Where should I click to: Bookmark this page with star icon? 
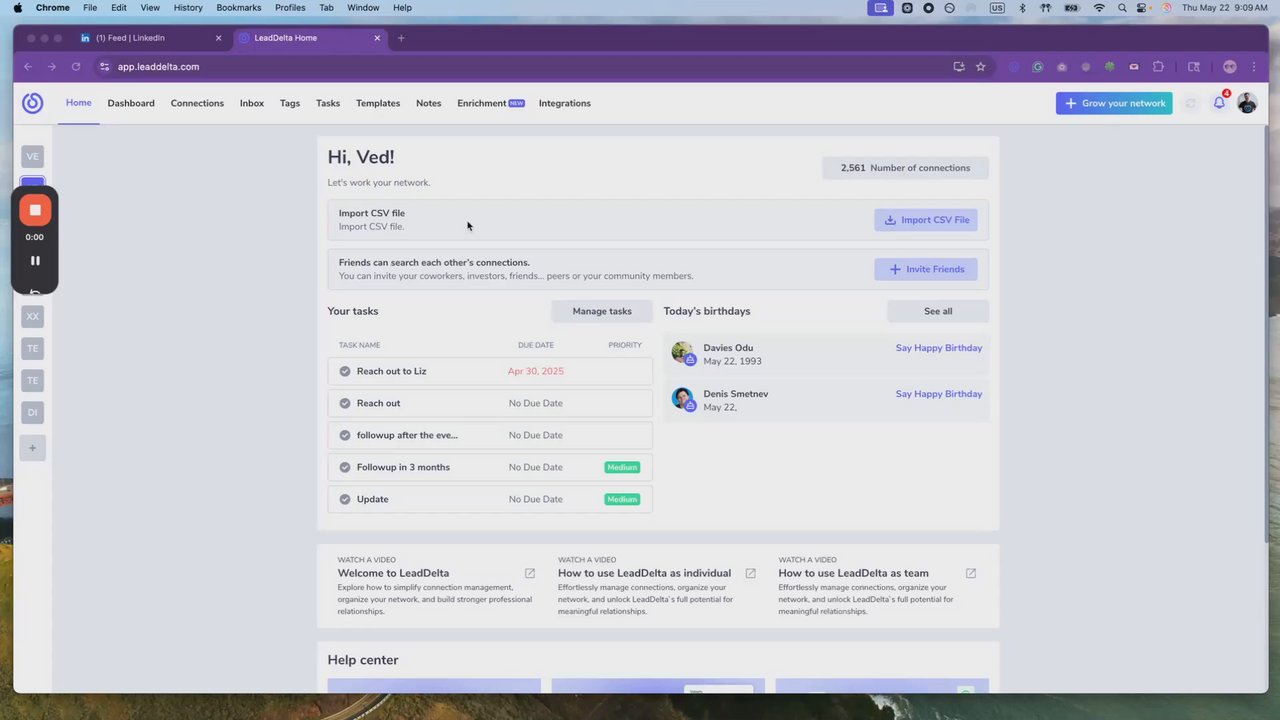[981, 67]
